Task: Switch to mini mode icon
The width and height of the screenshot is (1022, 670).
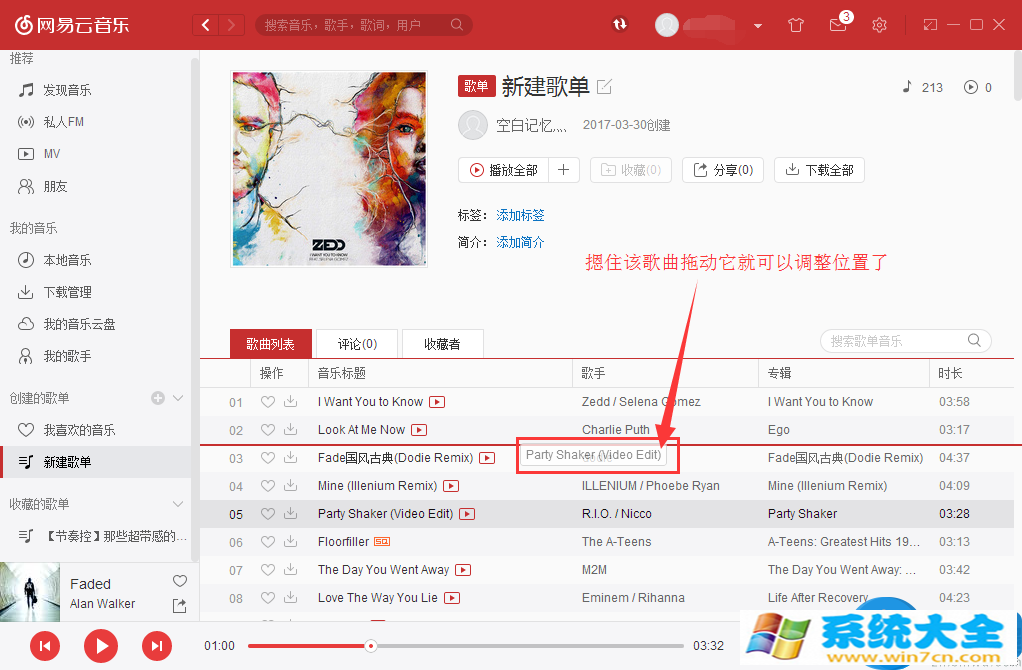Action: click(930, 25)
